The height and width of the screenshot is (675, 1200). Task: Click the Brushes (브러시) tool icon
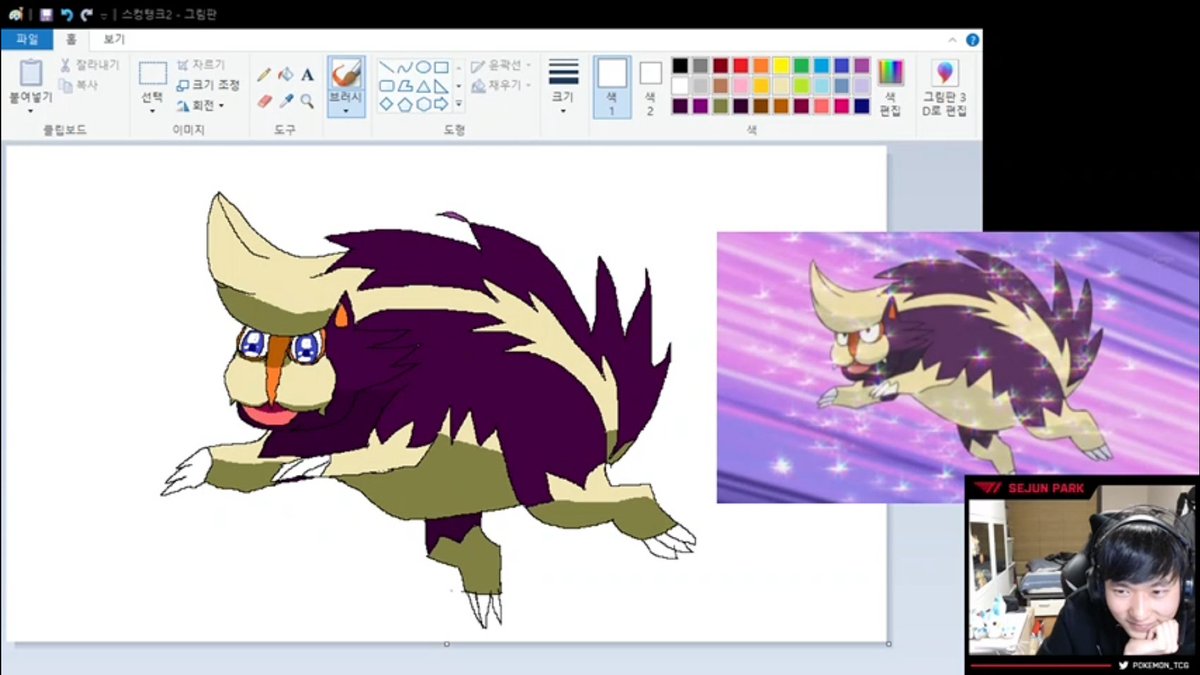346,73
